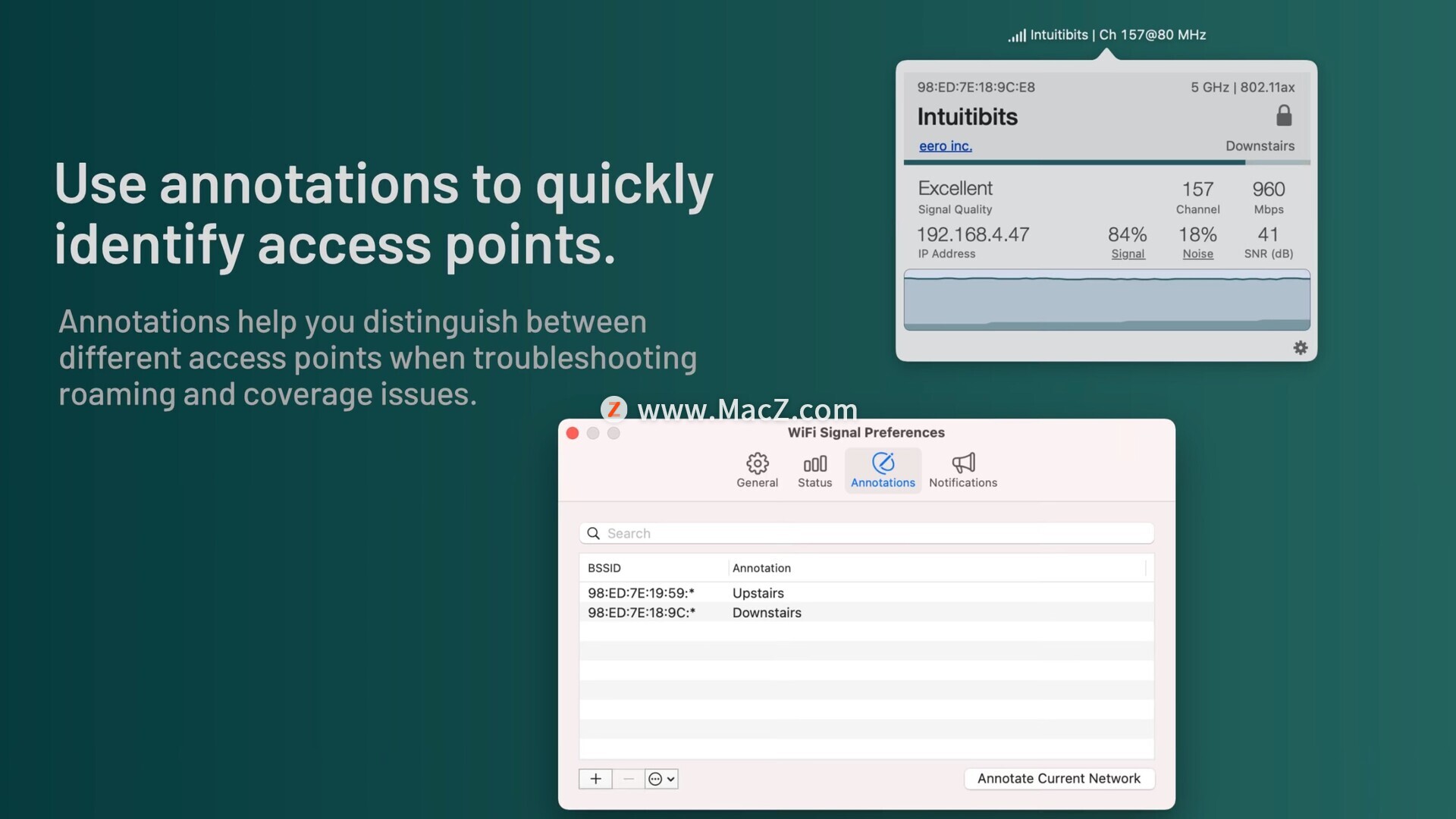This screenshot has width=1456, height=819.
Task: Click the signal history graph
Action: point(1106,300)
